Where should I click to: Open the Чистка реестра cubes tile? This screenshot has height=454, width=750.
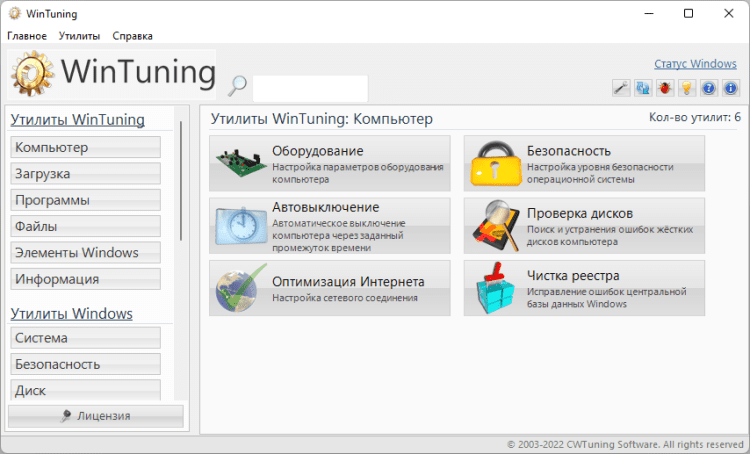[x=584, y=288]
